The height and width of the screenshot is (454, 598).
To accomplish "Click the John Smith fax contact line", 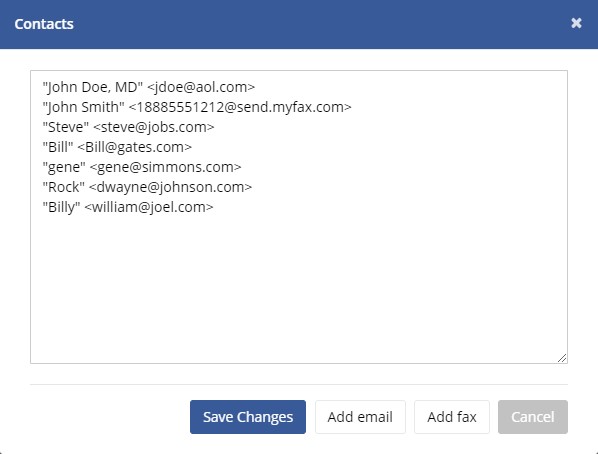I will [197, 107].
